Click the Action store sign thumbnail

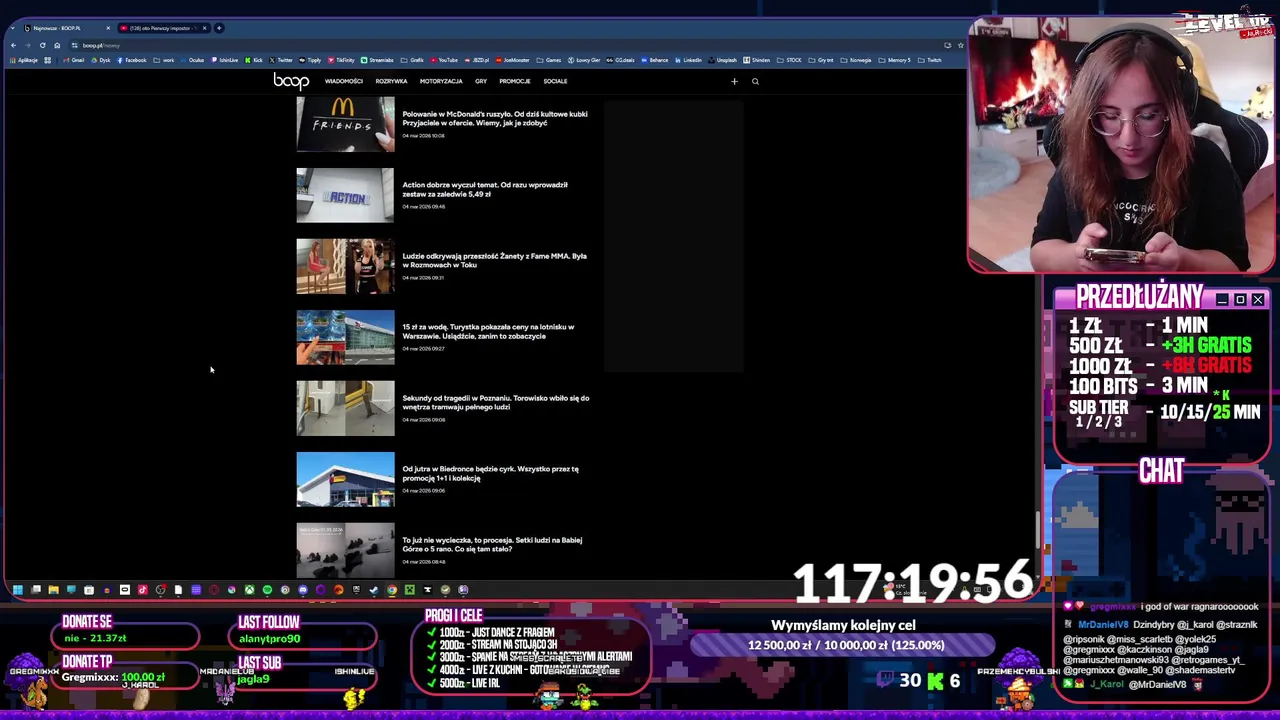(x=345, y=195)
